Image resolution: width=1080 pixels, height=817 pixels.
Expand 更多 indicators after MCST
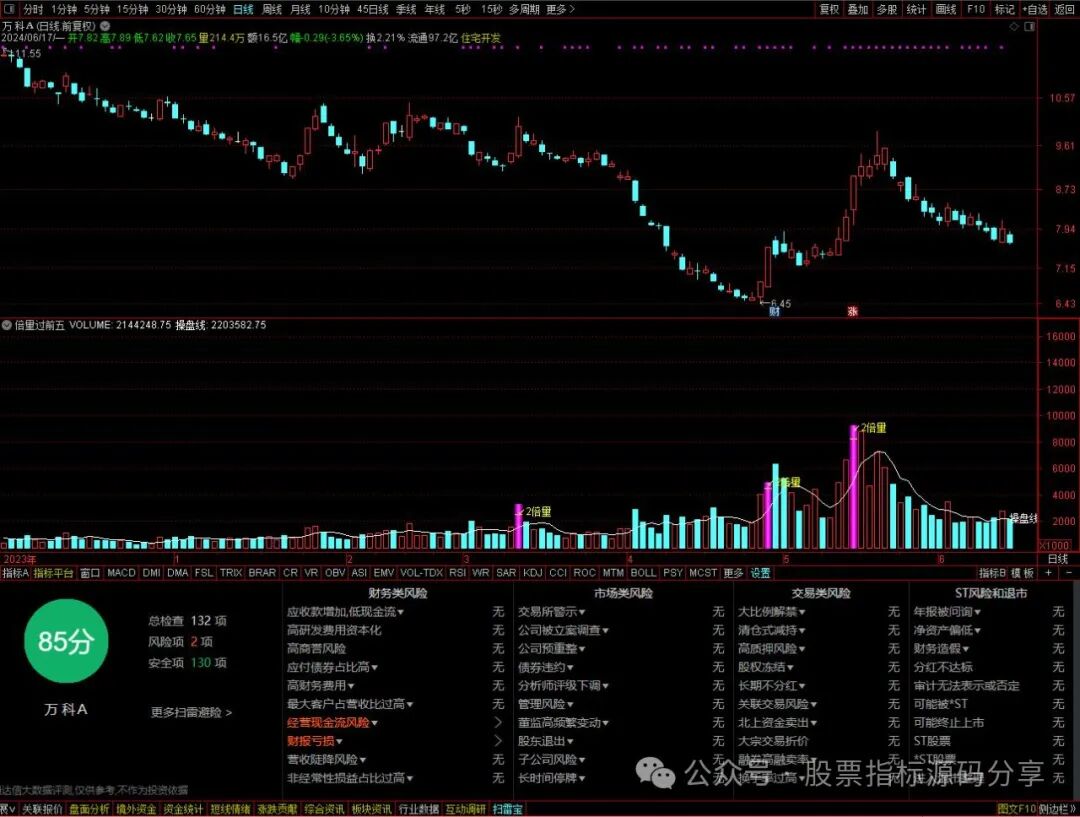(734, 572)
